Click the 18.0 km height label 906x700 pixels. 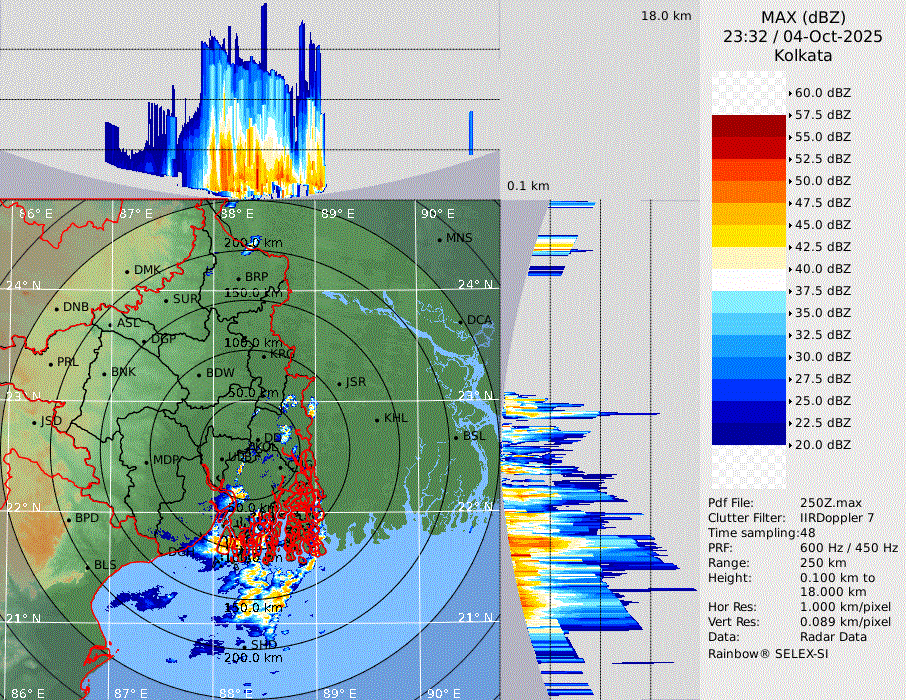point(667,16)
